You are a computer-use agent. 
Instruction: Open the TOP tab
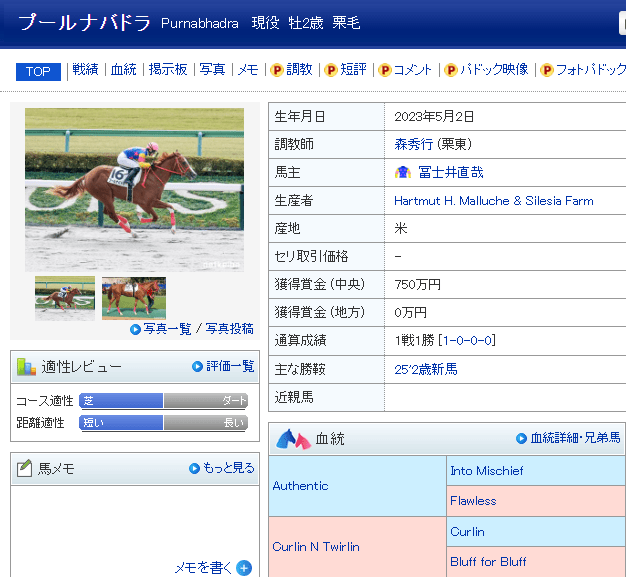[x=38, y=71]
